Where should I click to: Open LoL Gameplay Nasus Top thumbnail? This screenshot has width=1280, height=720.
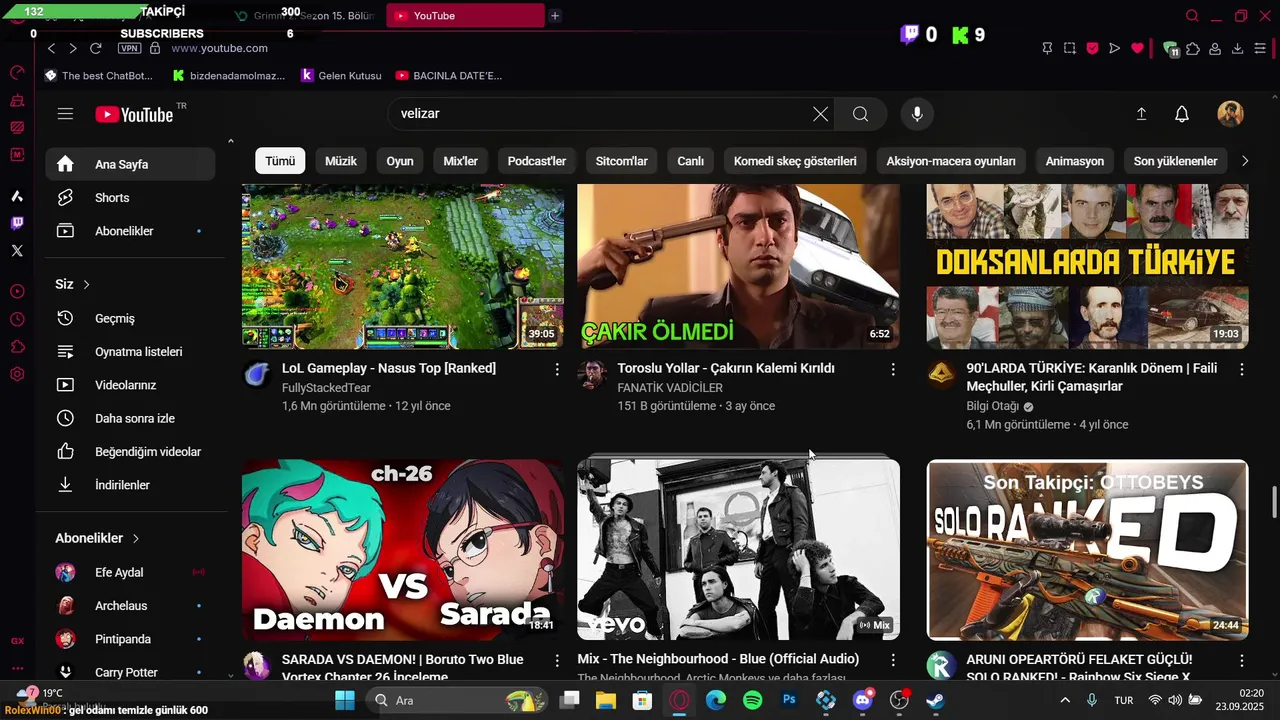coord(403,266)
